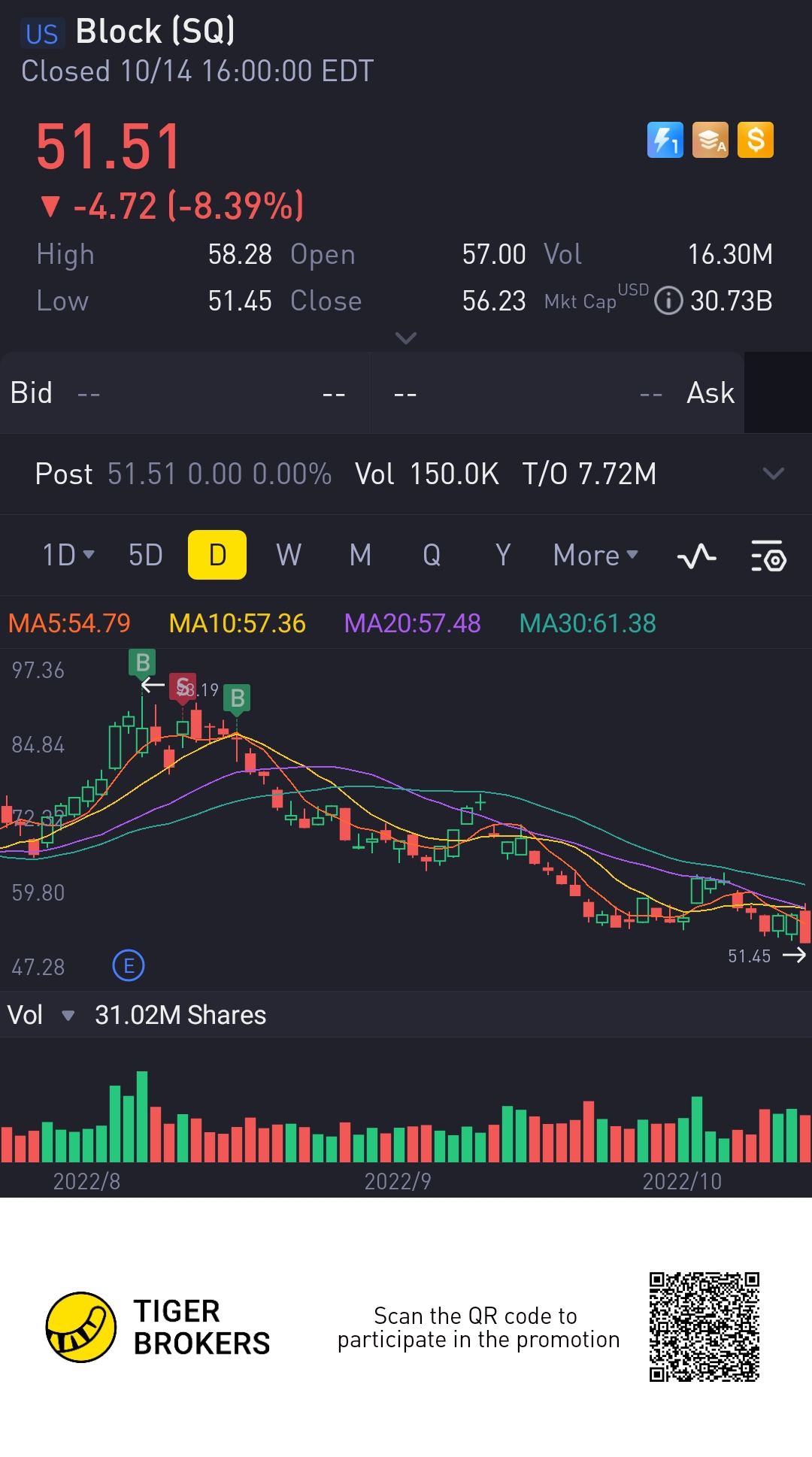812x1457 pixels.
Task: Open the 1D timeframe dropdown
Action: [68, 555]
